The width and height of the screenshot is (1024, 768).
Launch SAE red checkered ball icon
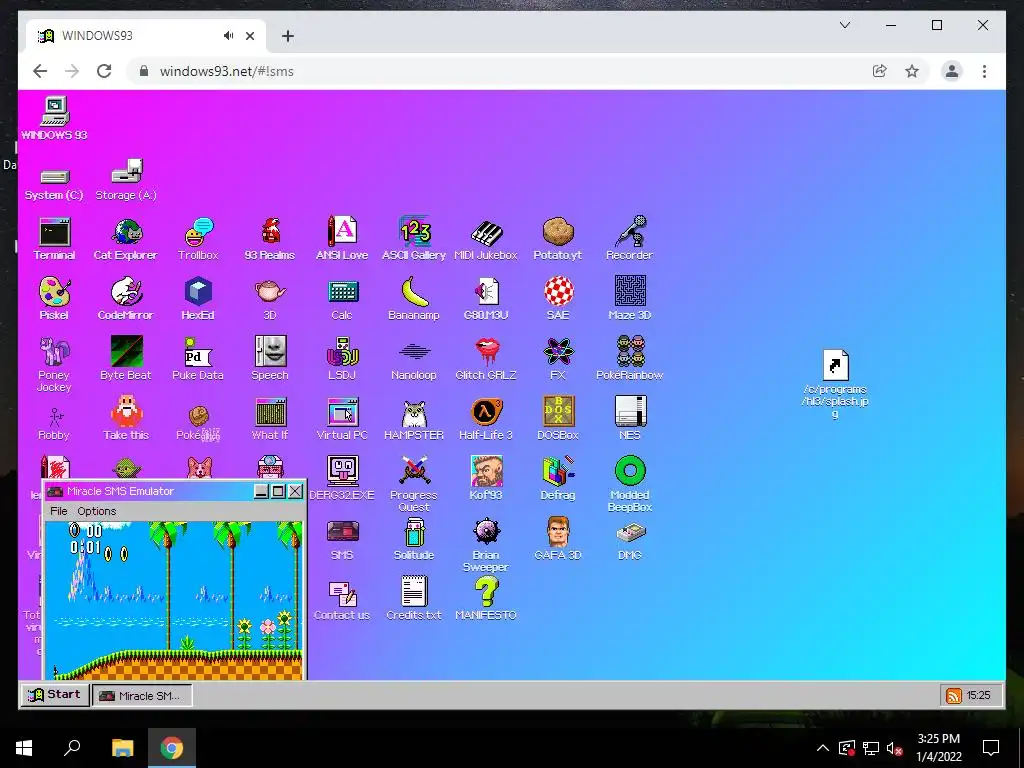point(558,299)
